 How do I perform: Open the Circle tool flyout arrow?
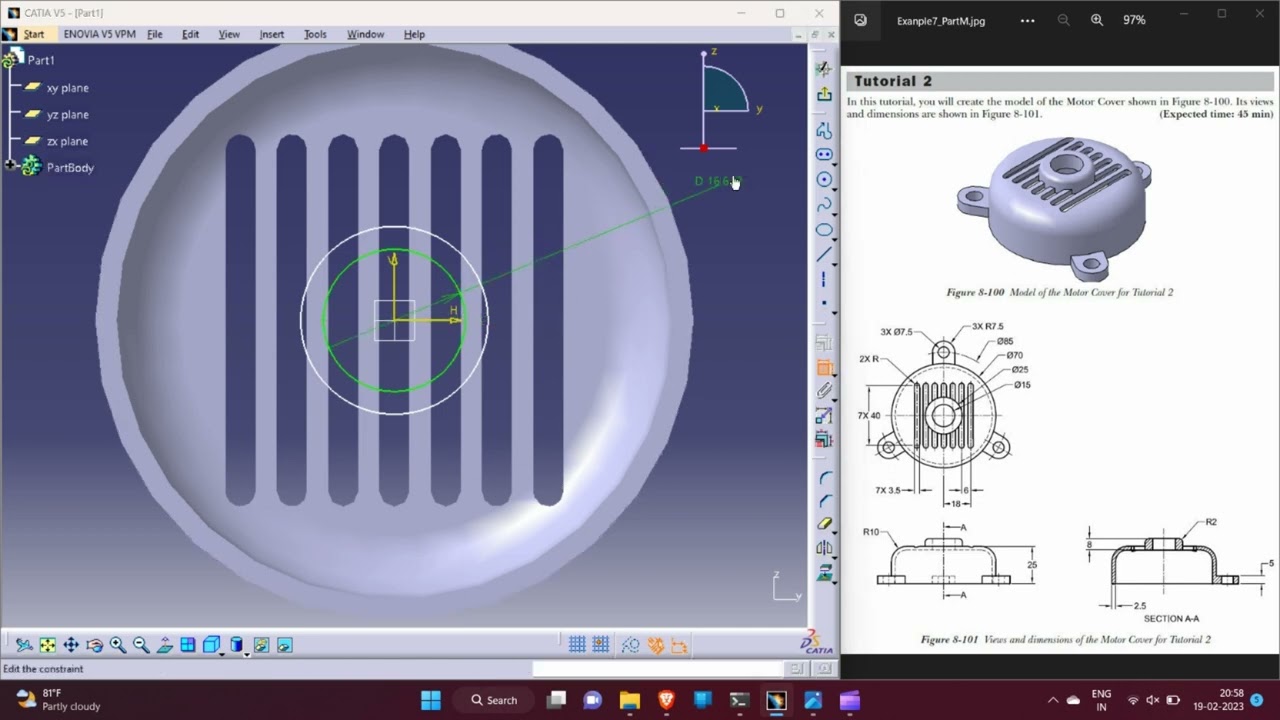[x=835, y=188]
